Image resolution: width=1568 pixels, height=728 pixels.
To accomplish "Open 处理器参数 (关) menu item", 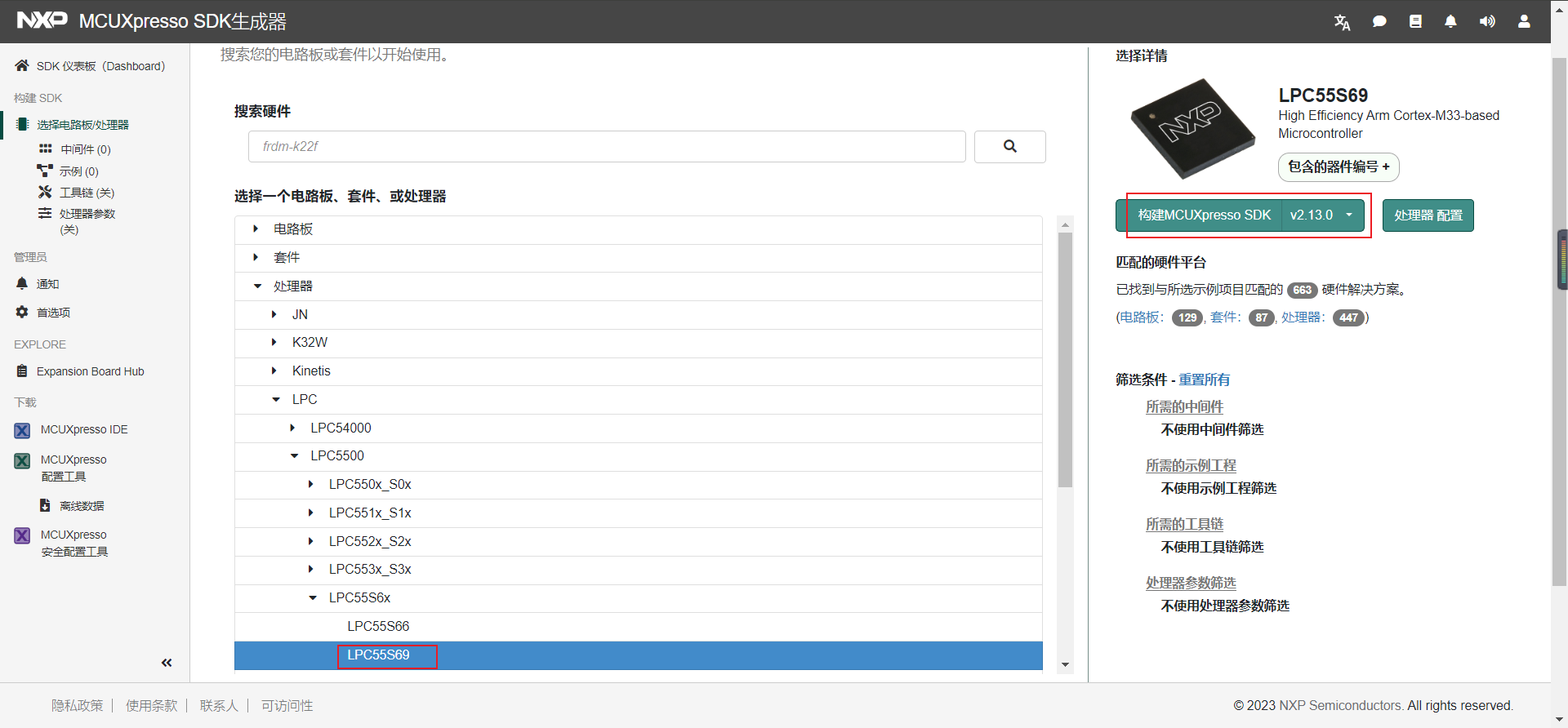I will click(87, 221).
